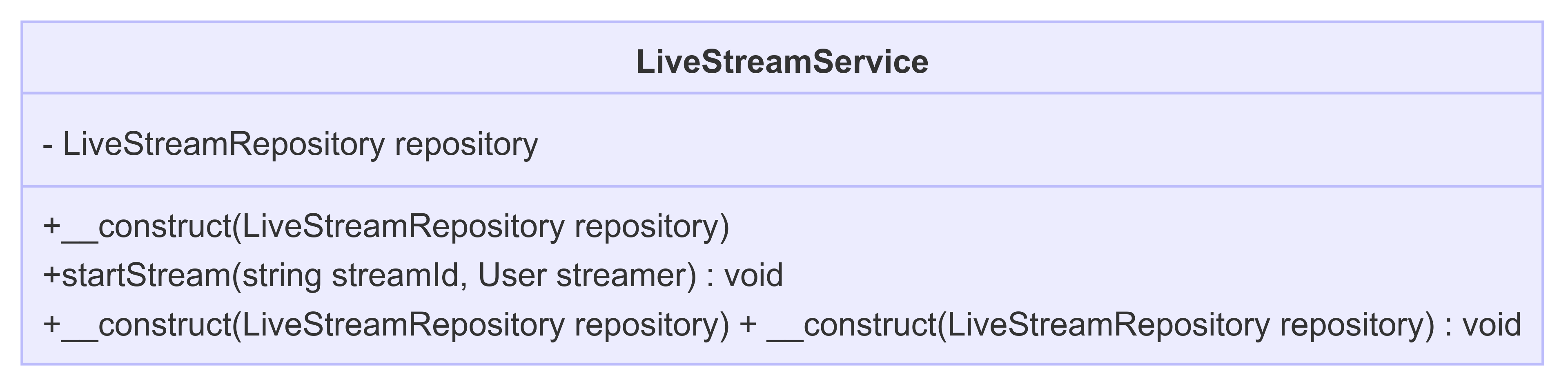Click the void return type of startStream
Screen dimensions: 1568x387
753,275
